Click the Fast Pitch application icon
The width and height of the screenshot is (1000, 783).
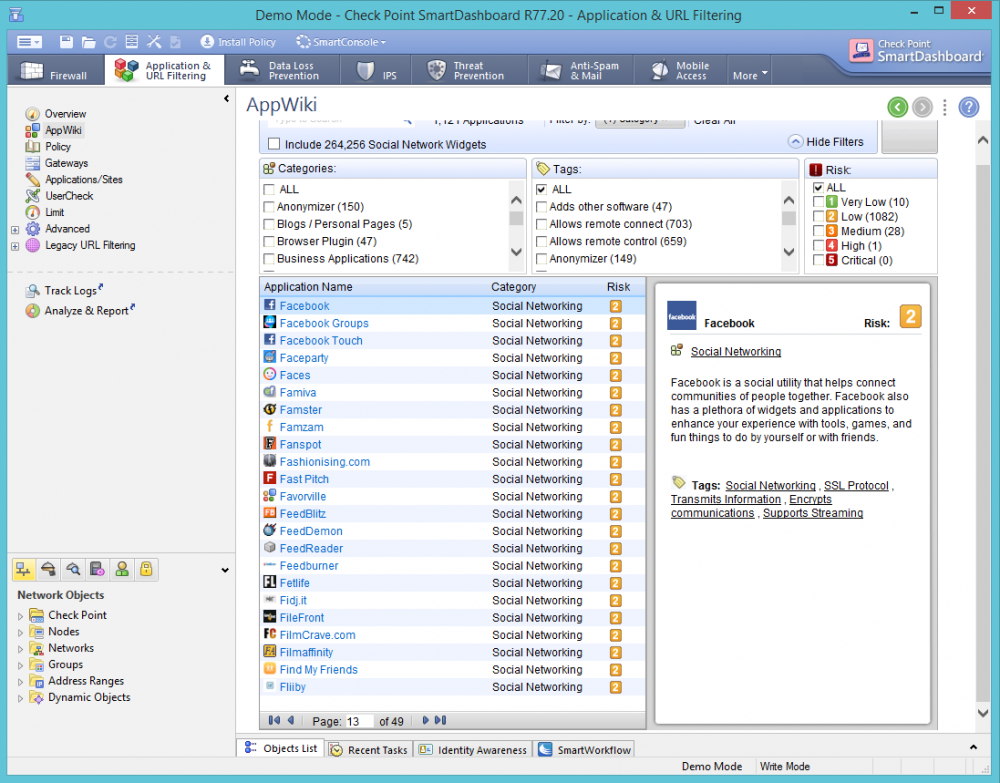point(270,478)
